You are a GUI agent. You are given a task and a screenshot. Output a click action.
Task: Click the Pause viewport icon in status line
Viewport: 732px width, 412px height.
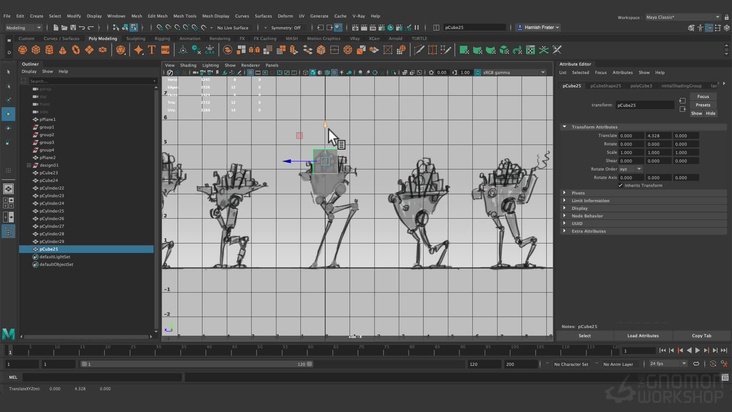[417, 28]
